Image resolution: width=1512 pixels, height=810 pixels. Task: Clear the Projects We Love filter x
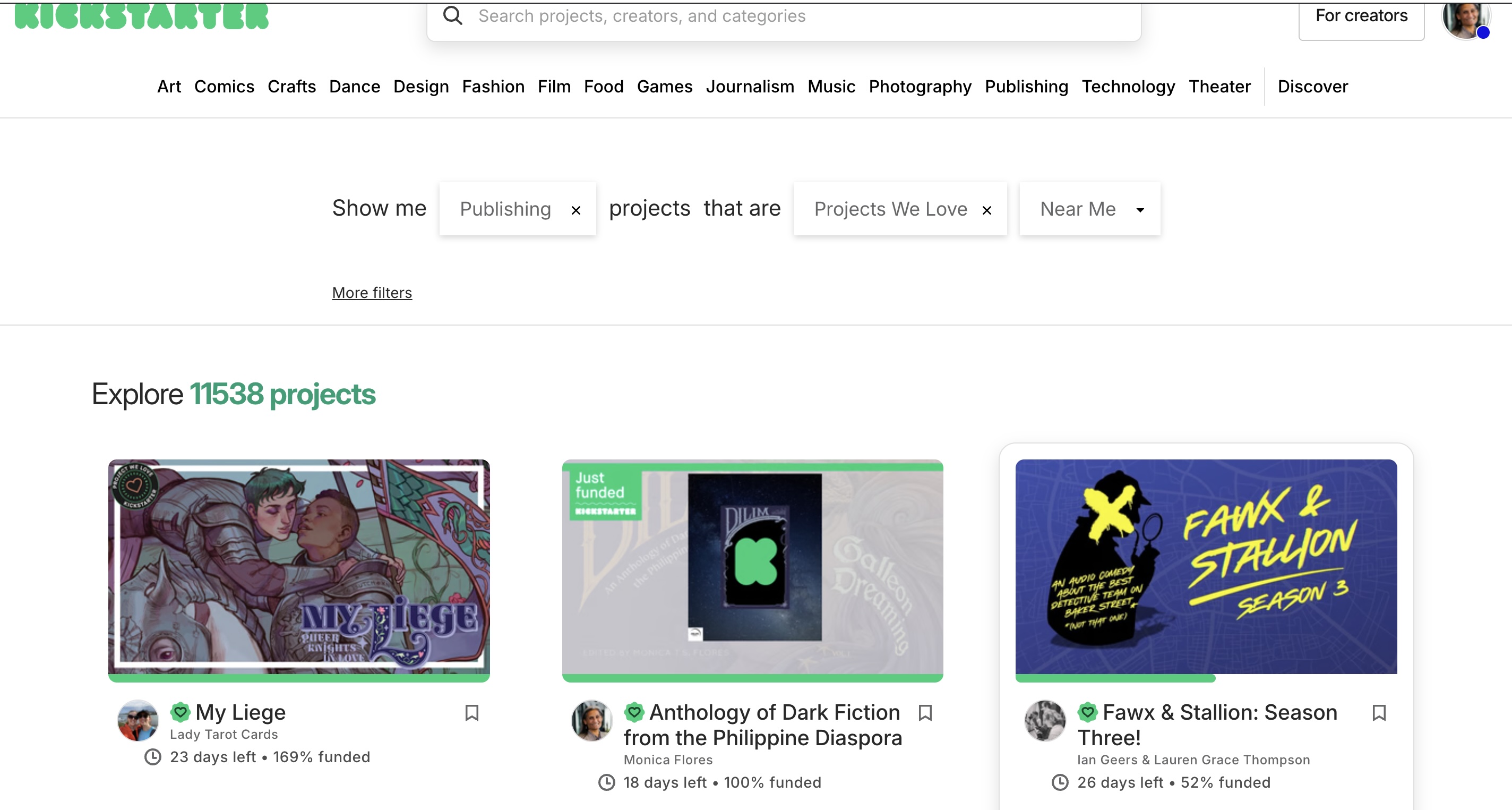point(986,210)
